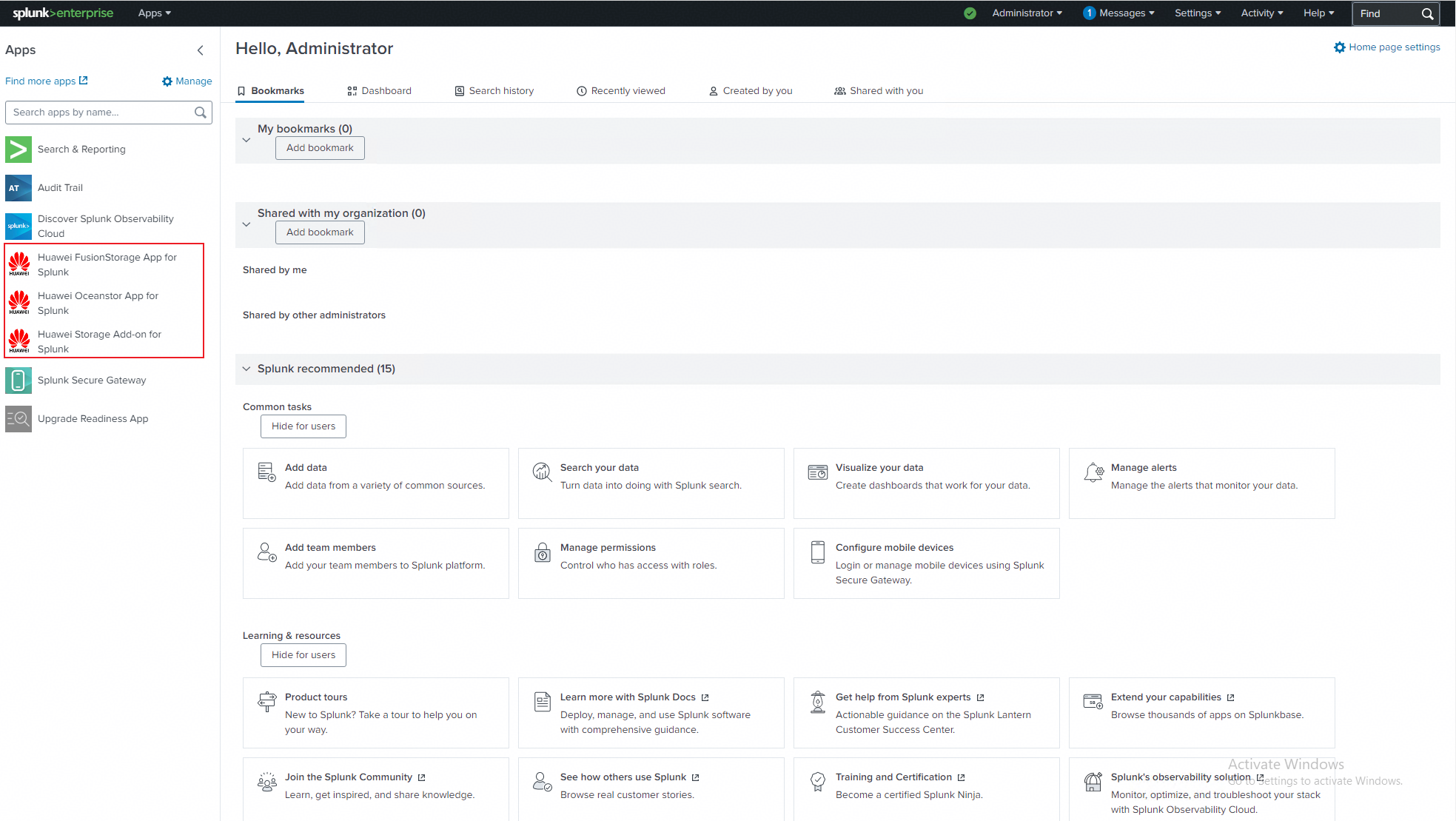Launch Huawei Oceanstor App icon
Viewport: 1456px width, 821px height.
click(x=19, y=304)
